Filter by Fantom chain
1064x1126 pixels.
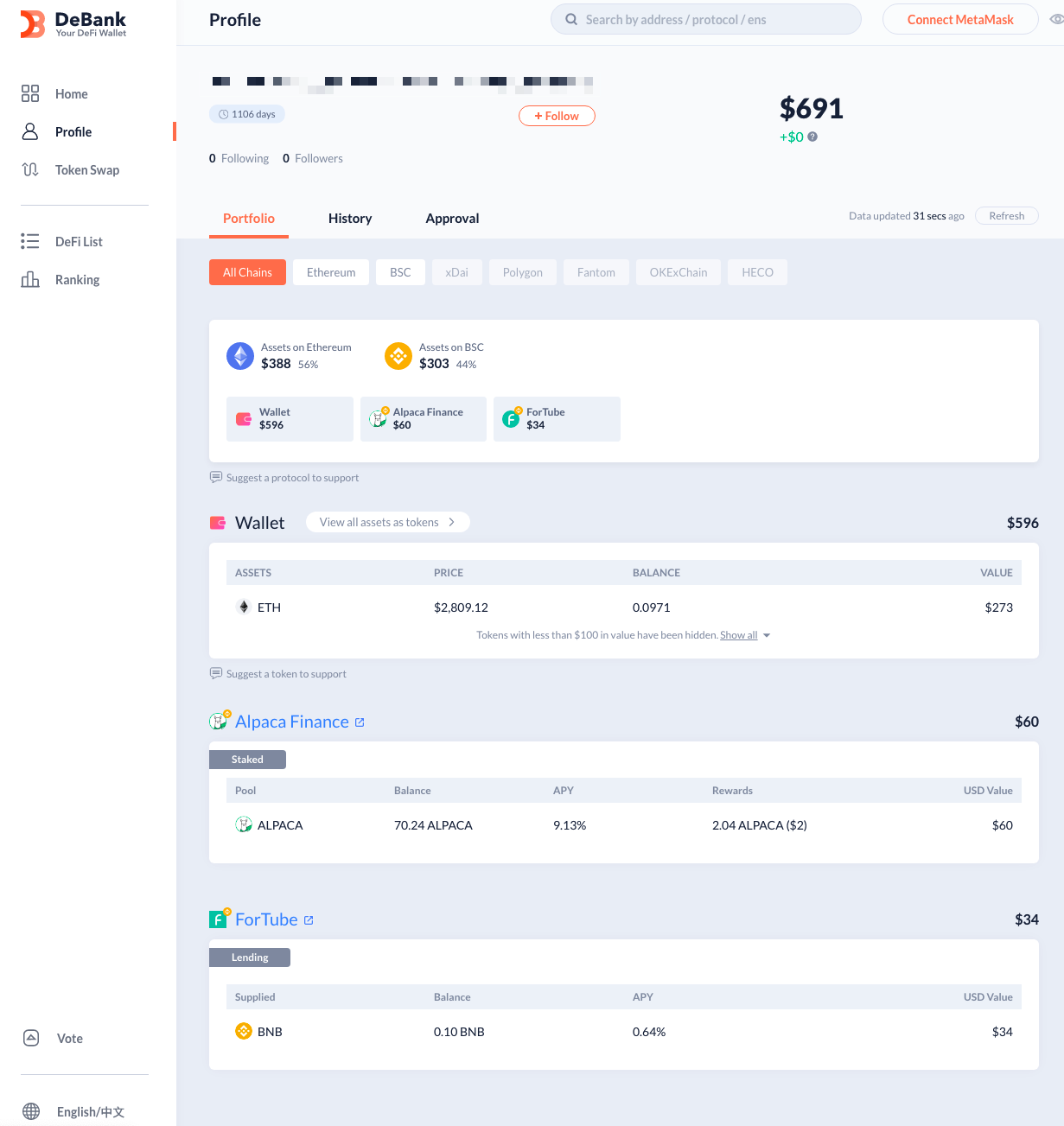coord(596,272)
